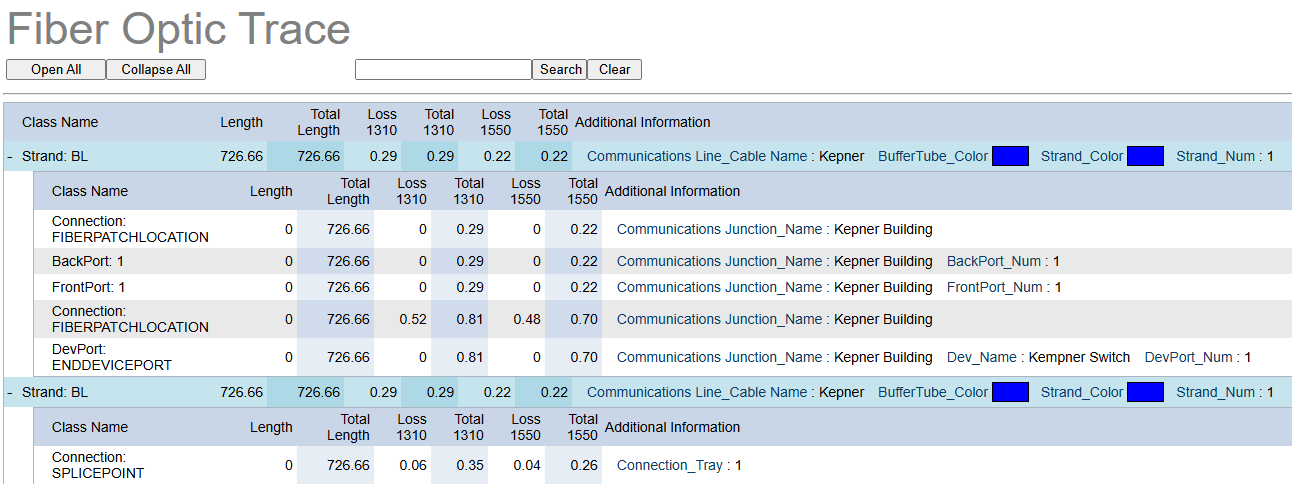Click the 0.52 Loss 1310 value
This screenshot has height=484, width=1292.
[413, 319]
